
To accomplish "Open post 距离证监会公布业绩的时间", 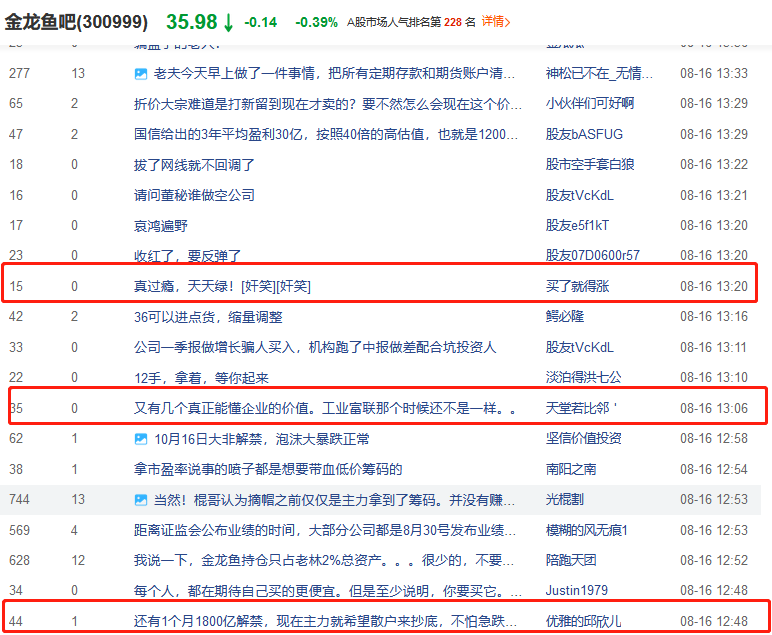I will pos(325,530).
